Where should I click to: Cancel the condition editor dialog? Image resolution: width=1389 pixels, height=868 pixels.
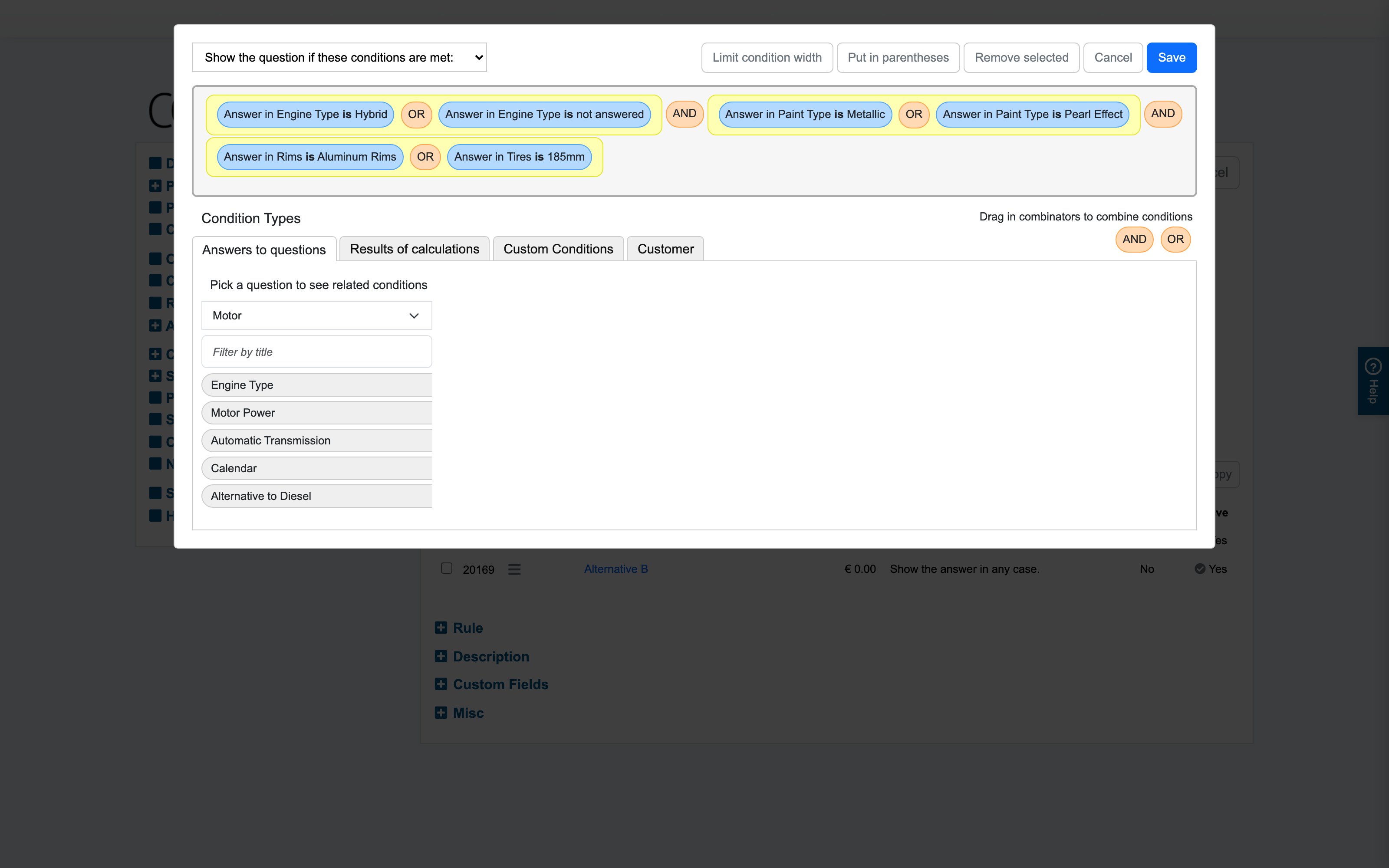(x=1113, y=57)
